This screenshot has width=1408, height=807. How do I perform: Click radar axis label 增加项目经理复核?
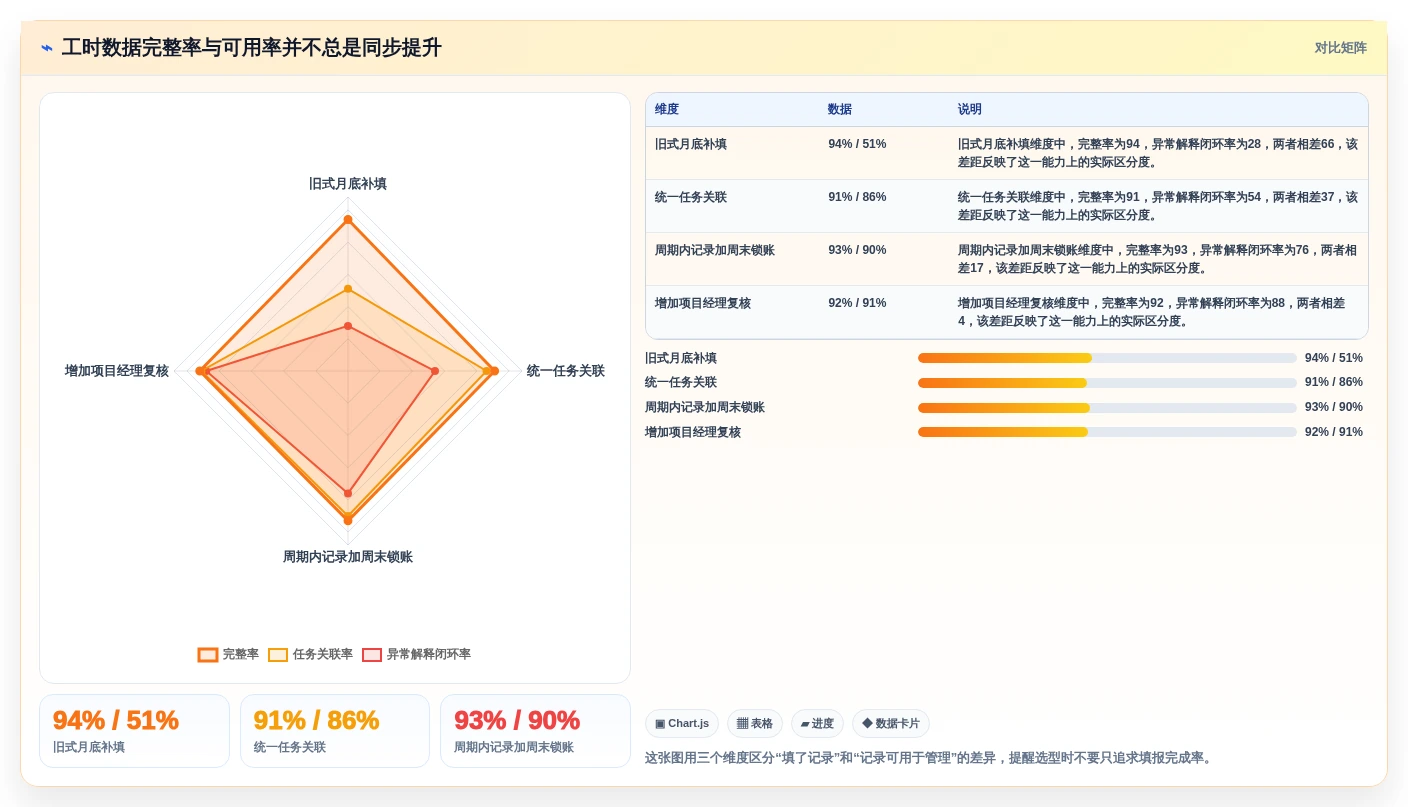pyautogui.click(x=117, y=371)
